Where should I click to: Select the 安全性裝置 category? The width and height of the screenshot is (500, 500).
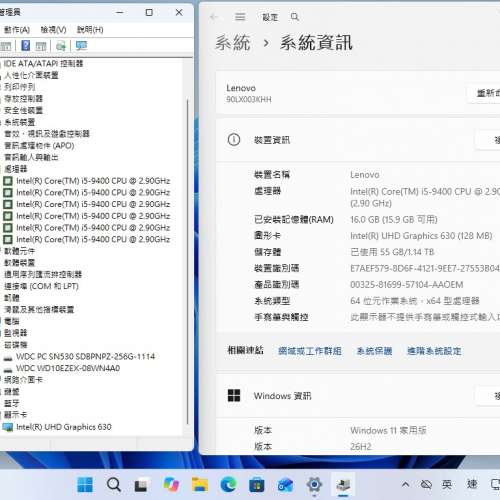23,110
